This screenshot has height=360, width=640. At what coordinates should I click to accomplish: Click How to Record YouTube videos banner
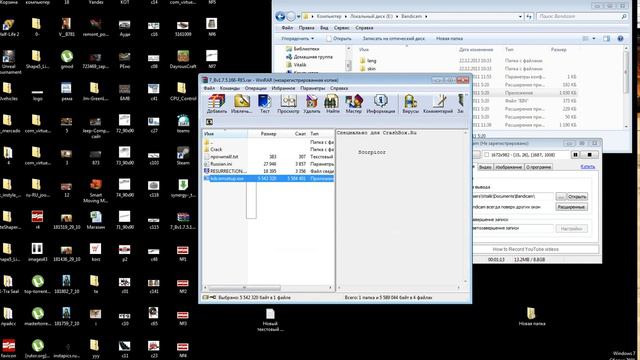tap(536, 249)
